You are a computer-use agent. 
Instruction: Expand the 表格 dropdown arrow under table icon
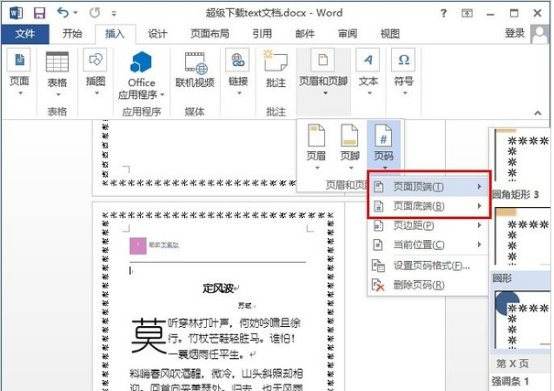click(x=58, y=94)
